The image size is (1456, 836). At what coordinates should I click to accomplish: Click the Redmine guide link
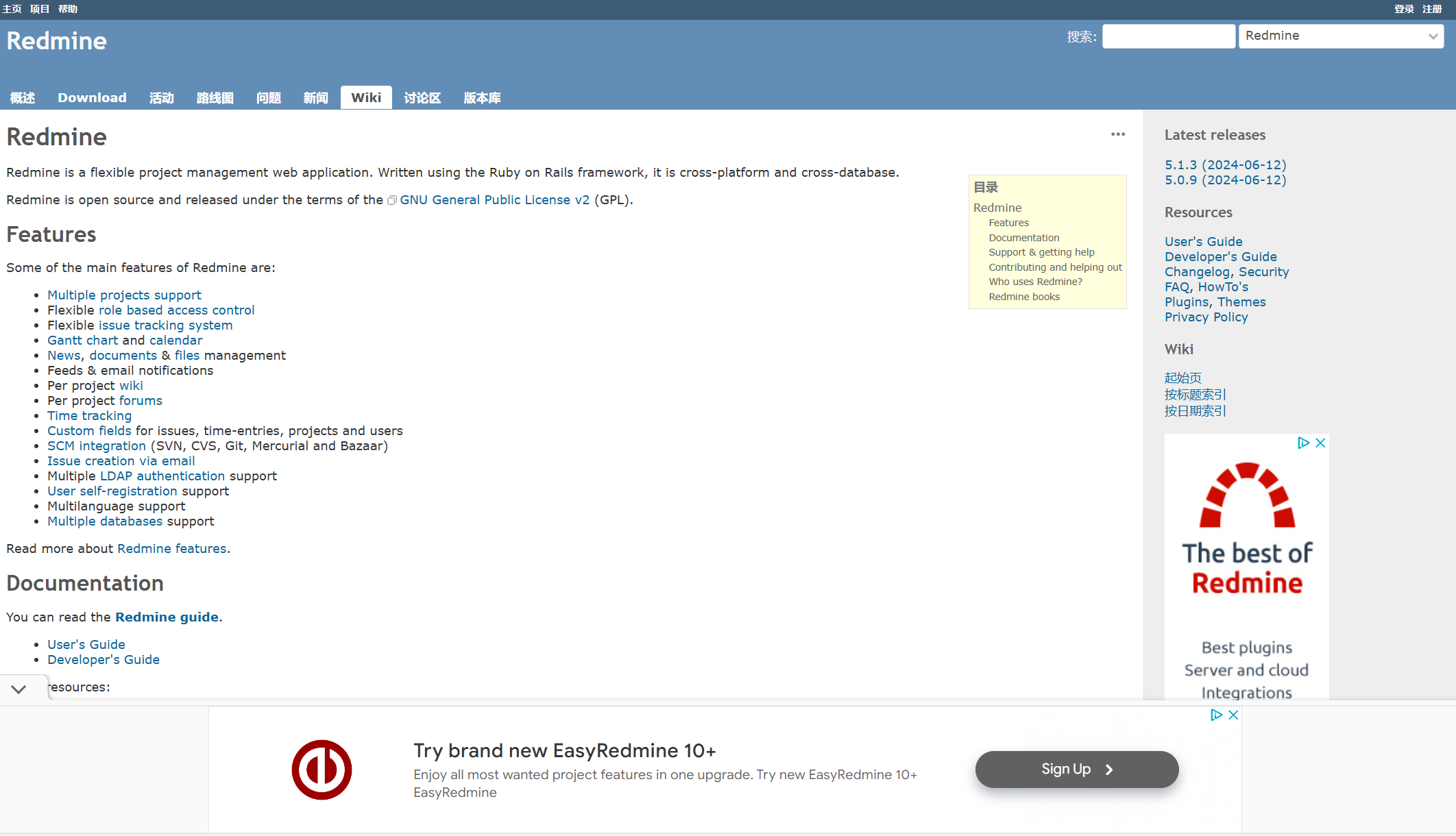tap(166, 617)
